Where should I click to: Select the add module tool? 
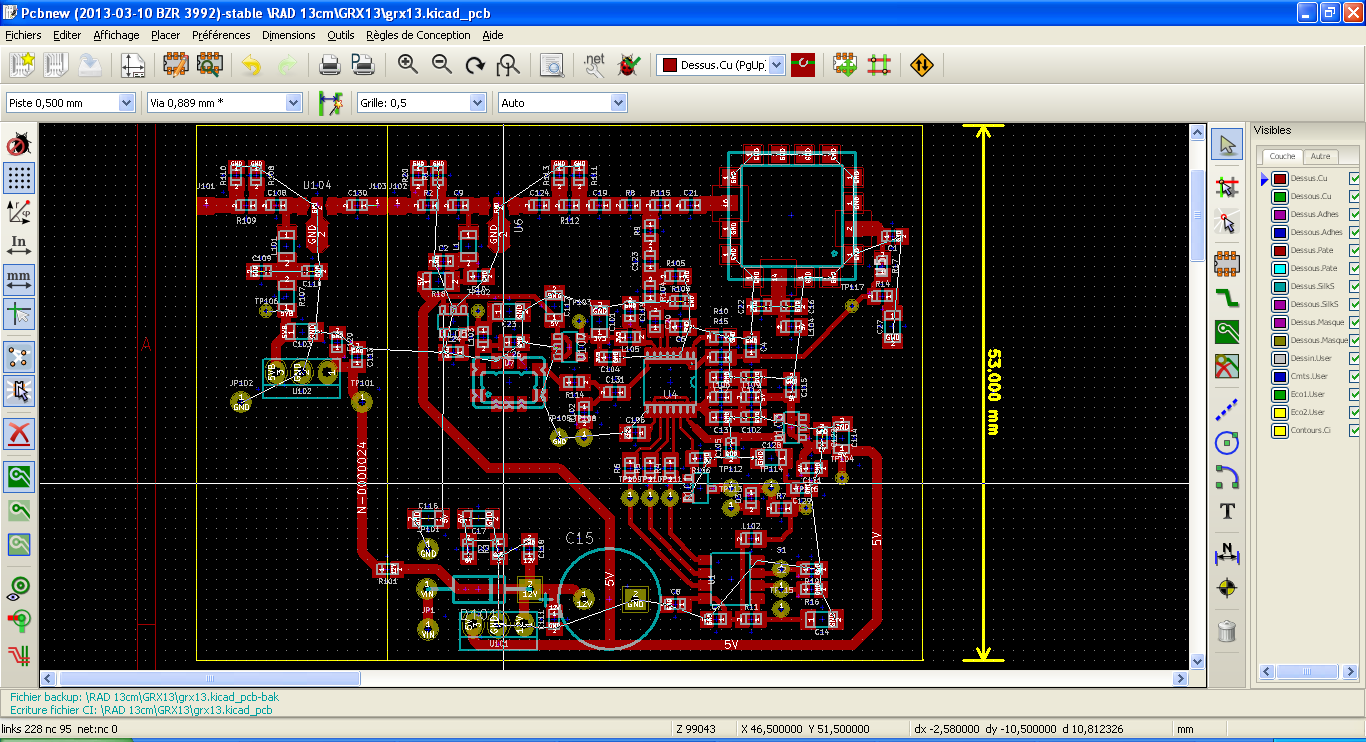pyautogui.click(x=1227, y=263)
